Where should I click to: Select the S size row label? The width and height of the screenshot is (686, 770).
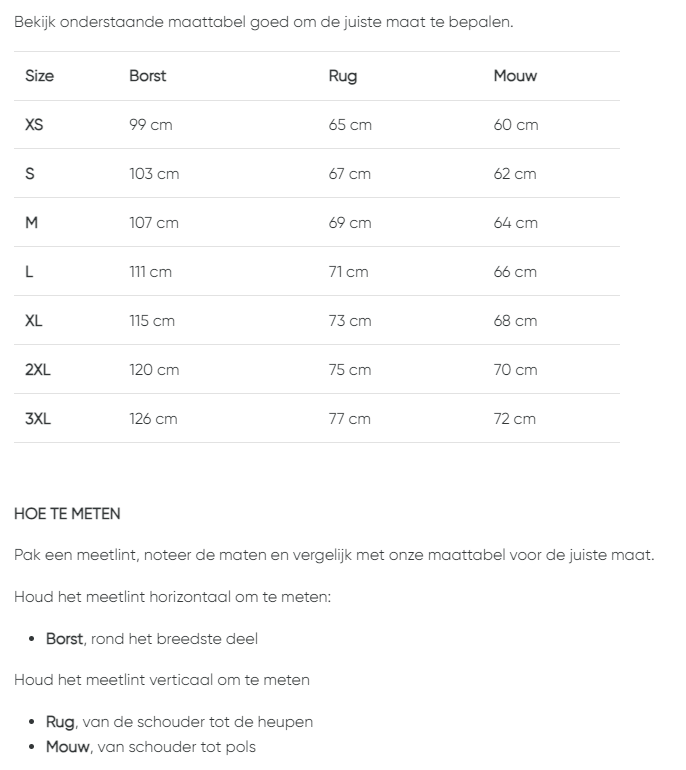(x=30, y=174)
